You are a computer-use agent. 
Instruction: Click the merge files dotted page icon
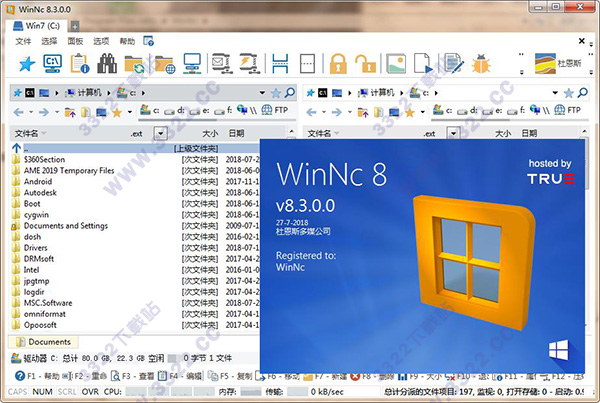click(x=307, y=64)
